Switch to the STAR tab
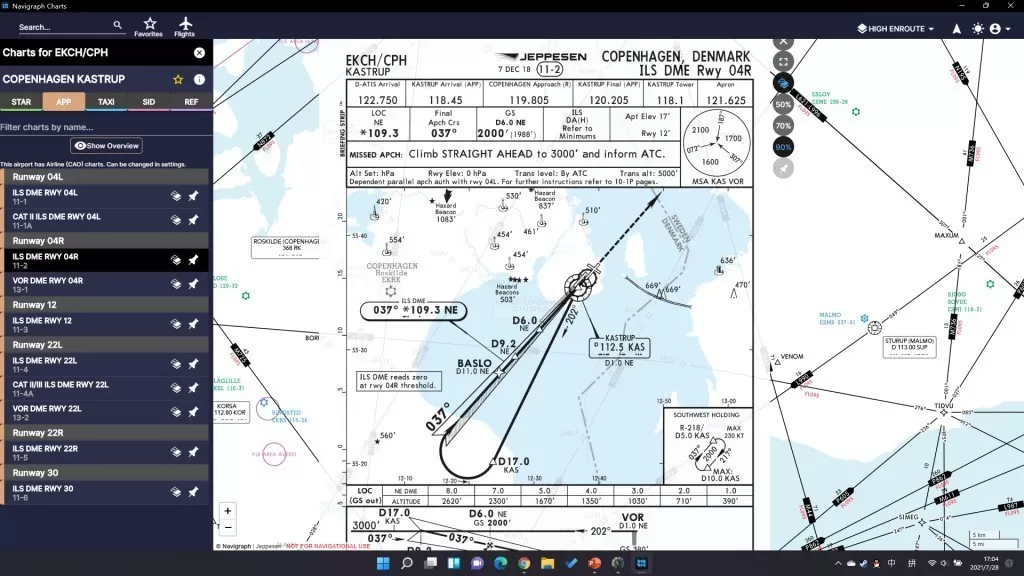Image resolution: width=1024 pixels, height=576 pixels. 21,102
